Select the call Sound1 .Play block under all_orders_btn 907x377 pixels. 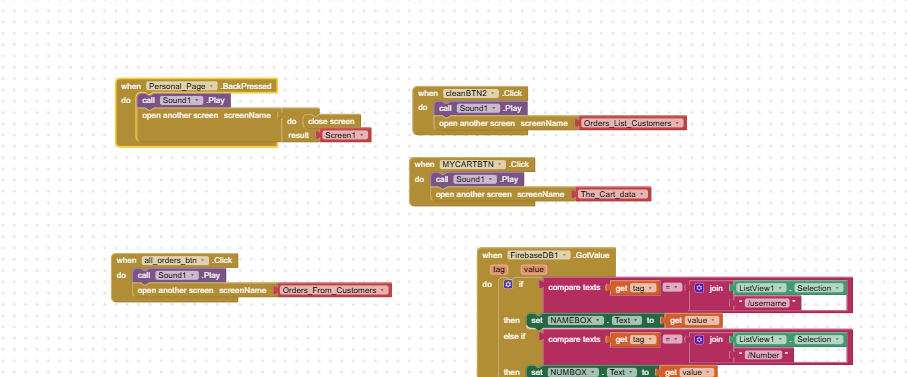click(x=179, y=275)
